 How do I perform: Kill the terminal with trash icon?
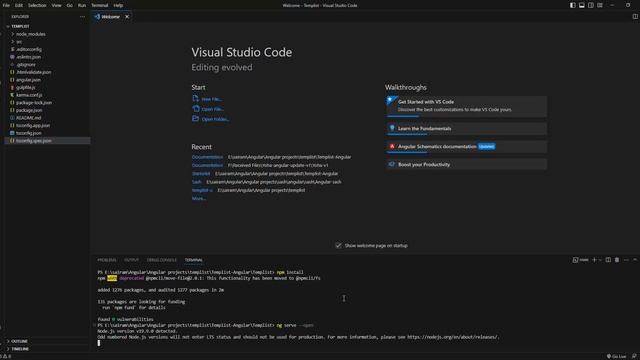617,260
